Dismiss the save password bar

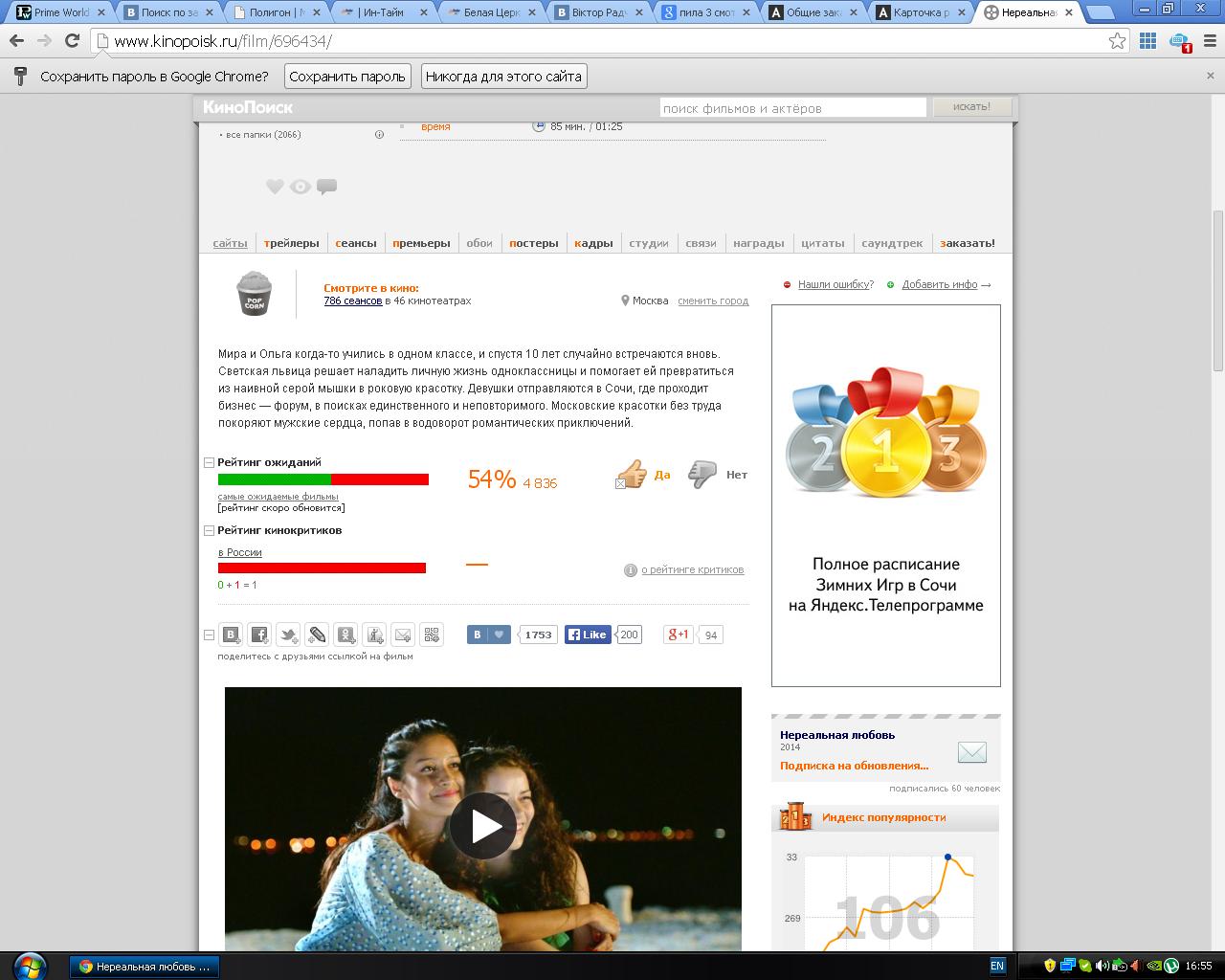pyautogui.click(x=1210, y=76)
